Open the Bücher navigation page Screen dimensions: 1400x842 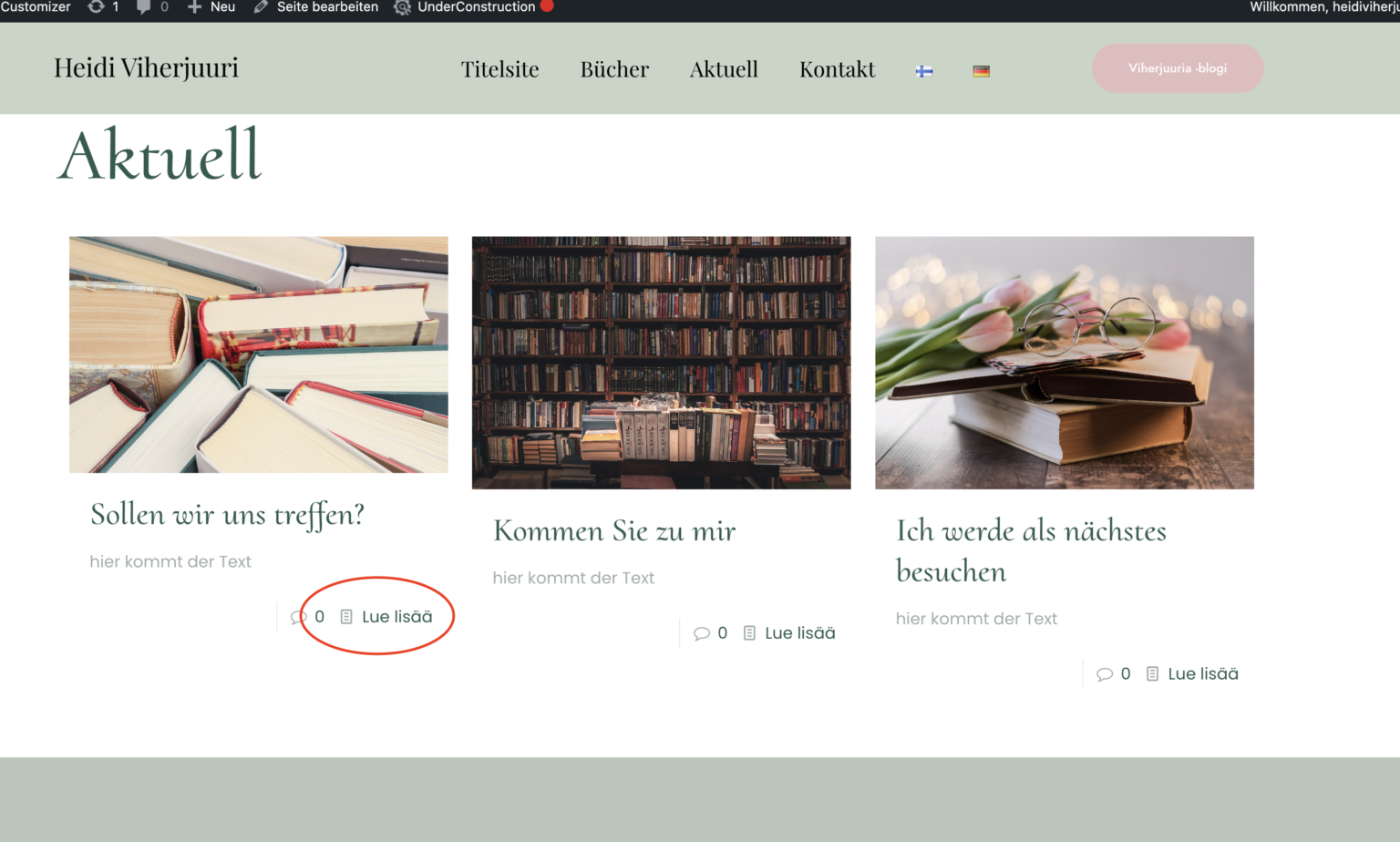coord(614,69)
